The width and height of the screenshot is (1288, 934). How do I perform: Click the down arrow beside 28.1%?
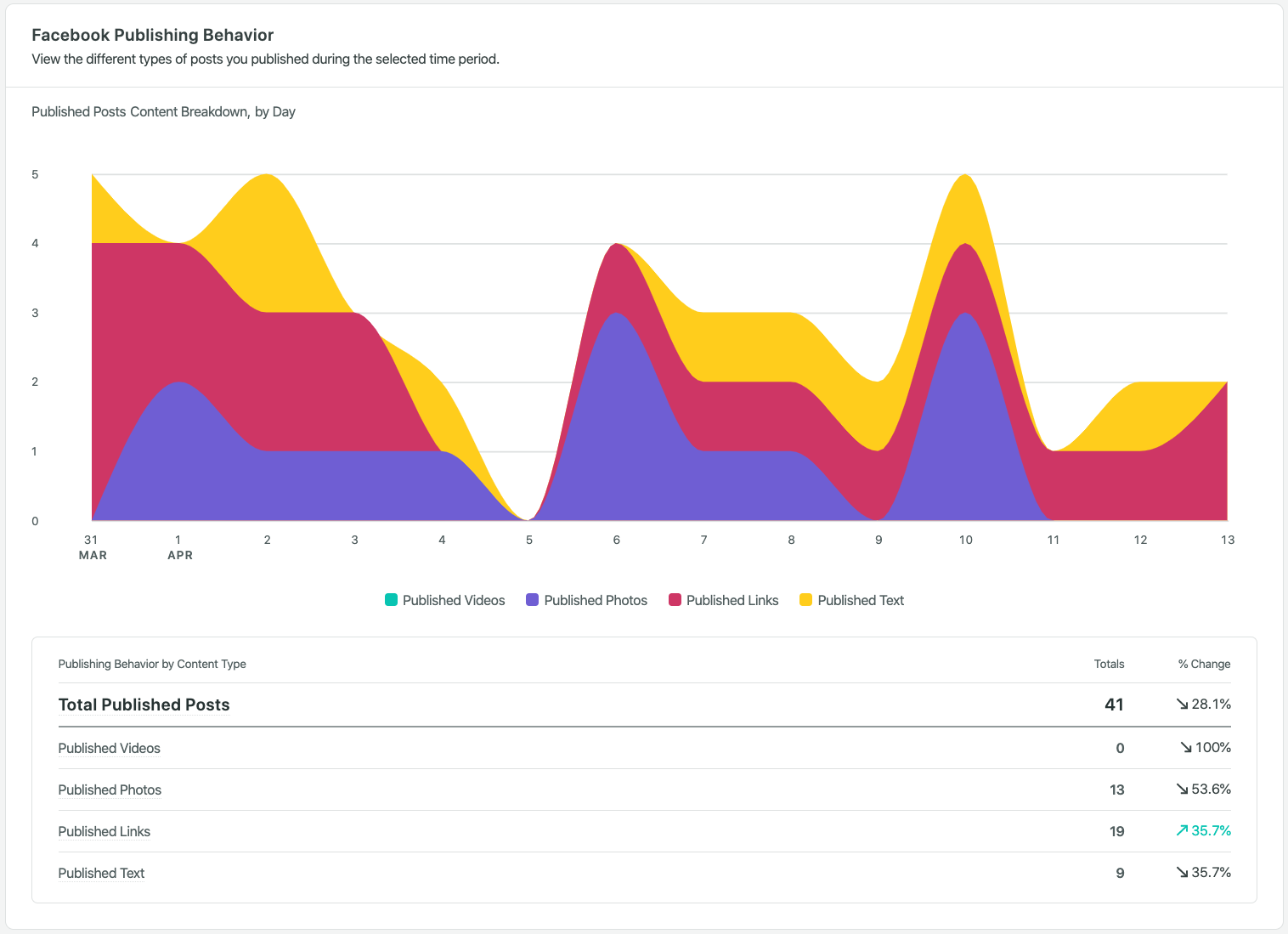pos(1182,704)
